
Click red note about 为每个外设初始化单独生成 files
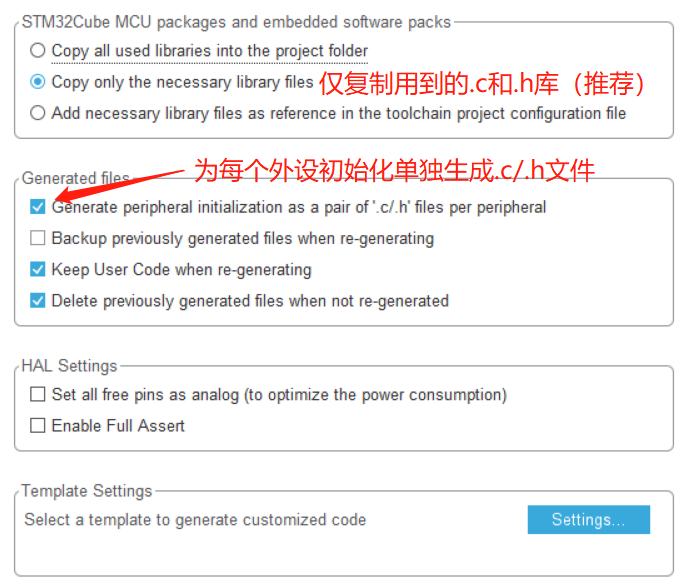394,170
